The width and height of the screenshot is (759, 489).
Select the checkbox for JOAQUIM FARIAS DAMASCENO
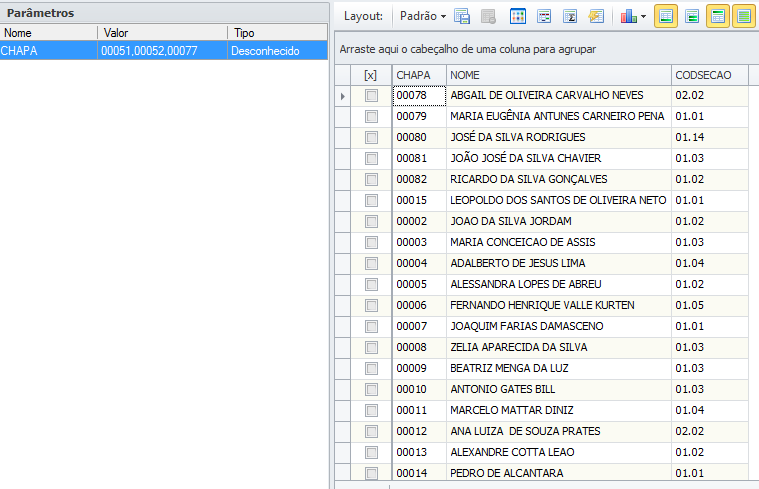371,326
